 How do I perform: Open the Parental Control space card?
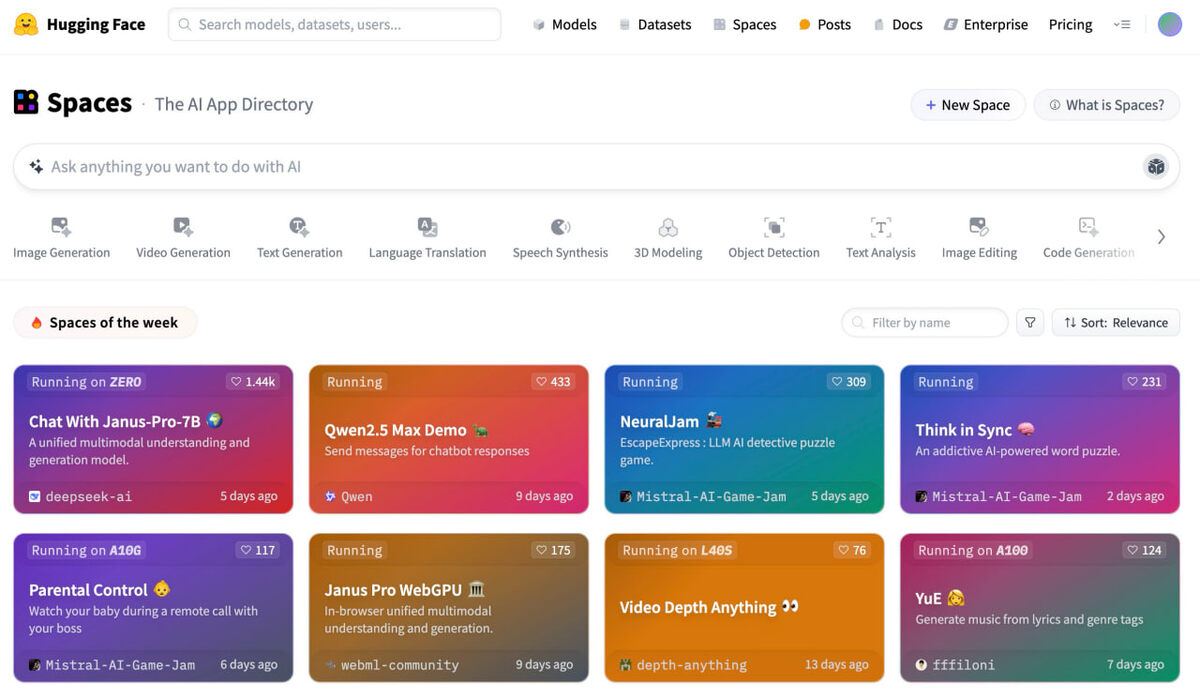(x=153, y=608)
